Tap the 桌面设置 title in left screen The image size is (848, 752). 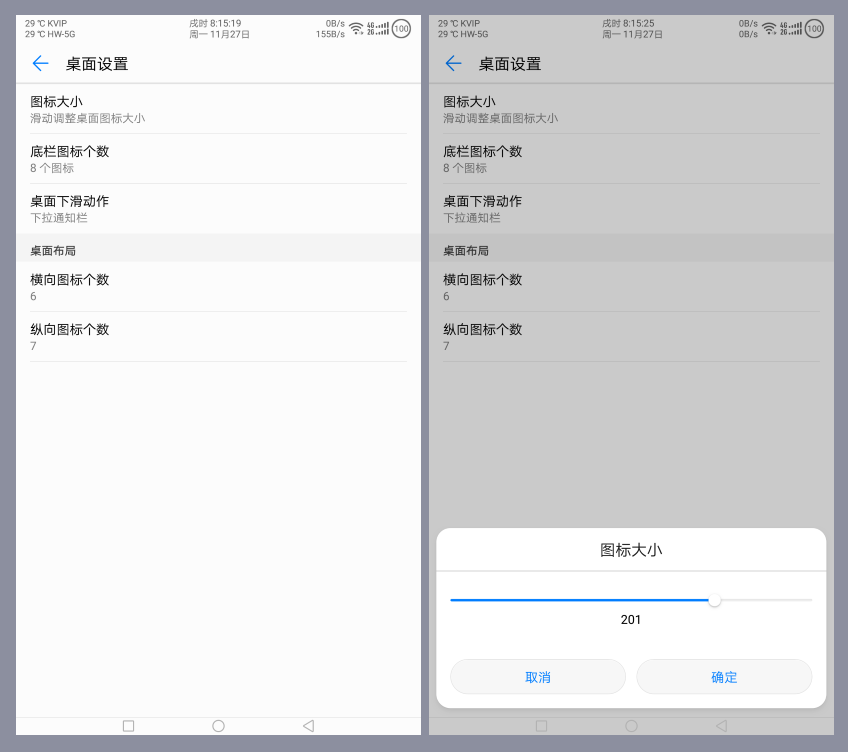pyautogui.click(x=97, y=64)
